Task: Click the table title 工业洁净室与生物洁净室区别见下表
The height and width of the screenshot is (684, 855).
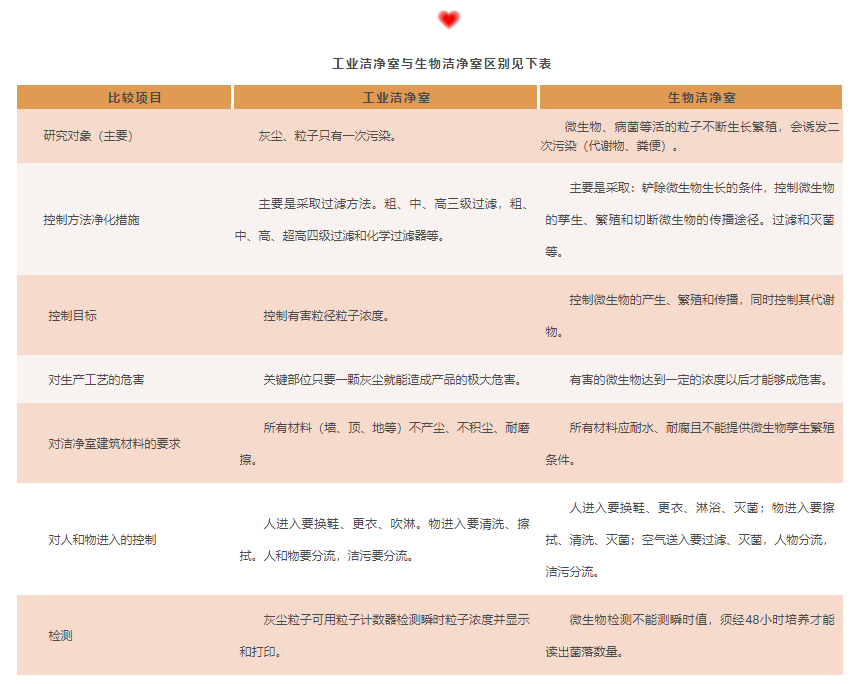Action: pos(441,63)
